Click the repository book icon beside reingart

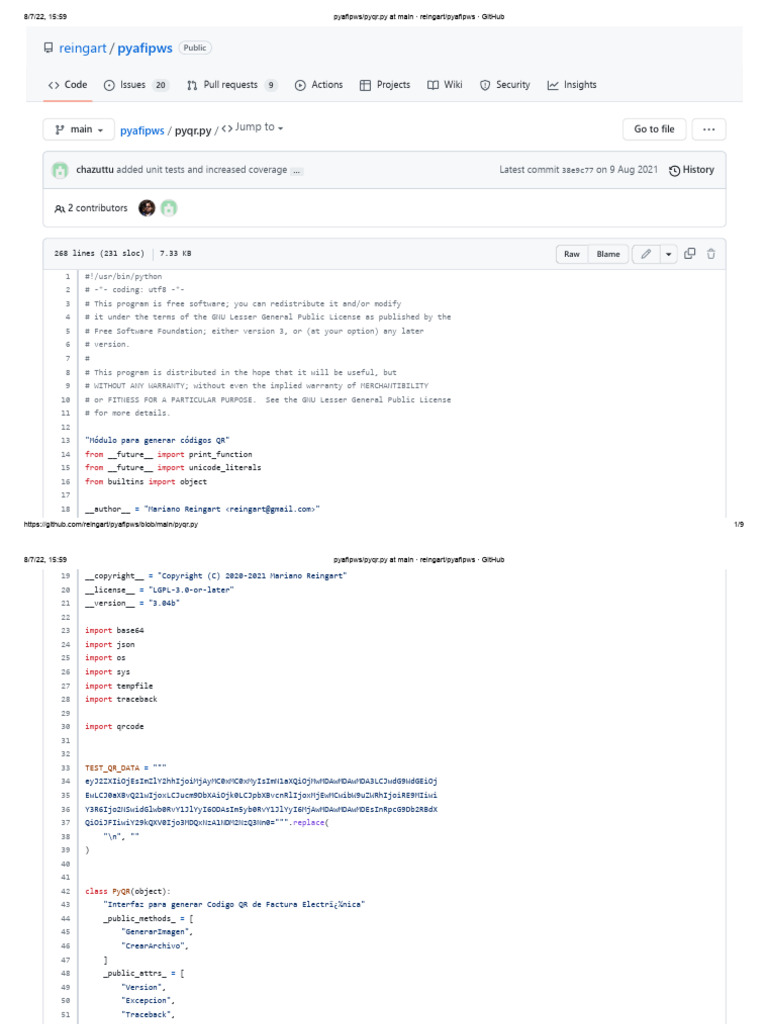[x=48, y=48]
